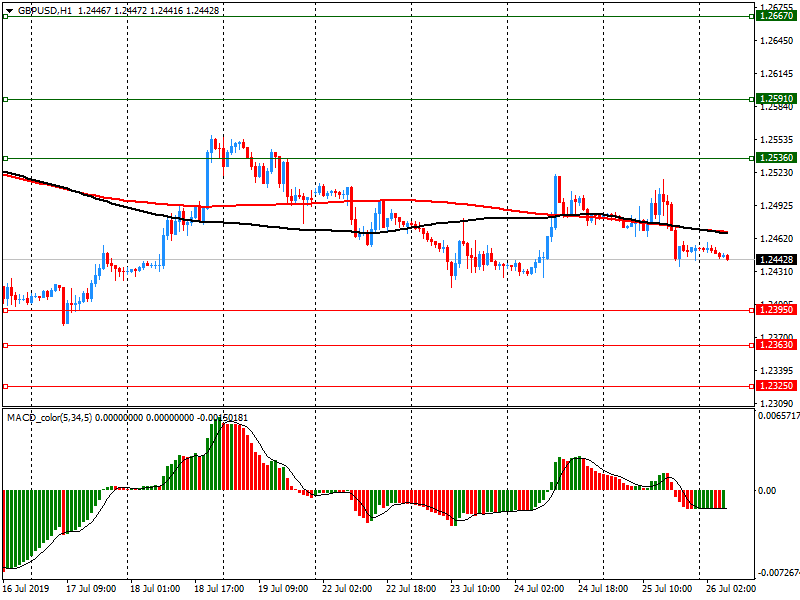The image size is (800, 600).
Task: Grab left handle of 1.23950 red line
Action: [x=6, y=310]
